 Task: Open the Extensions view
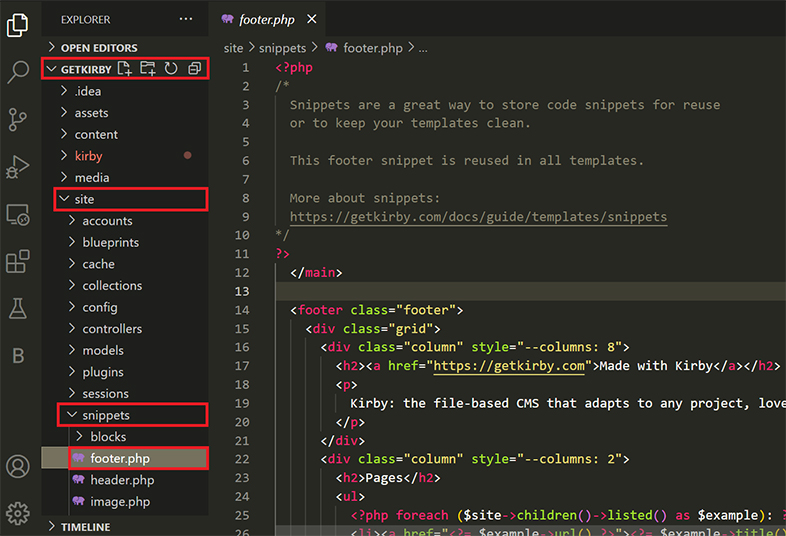(18, 261)
